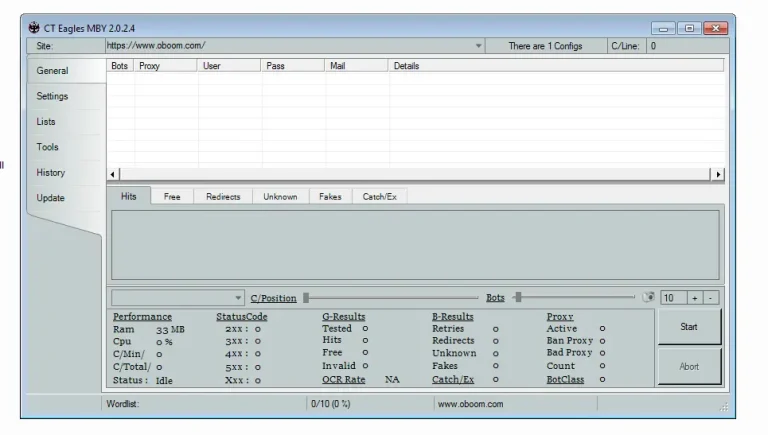Close the CT Eagles window

[715, 28]
